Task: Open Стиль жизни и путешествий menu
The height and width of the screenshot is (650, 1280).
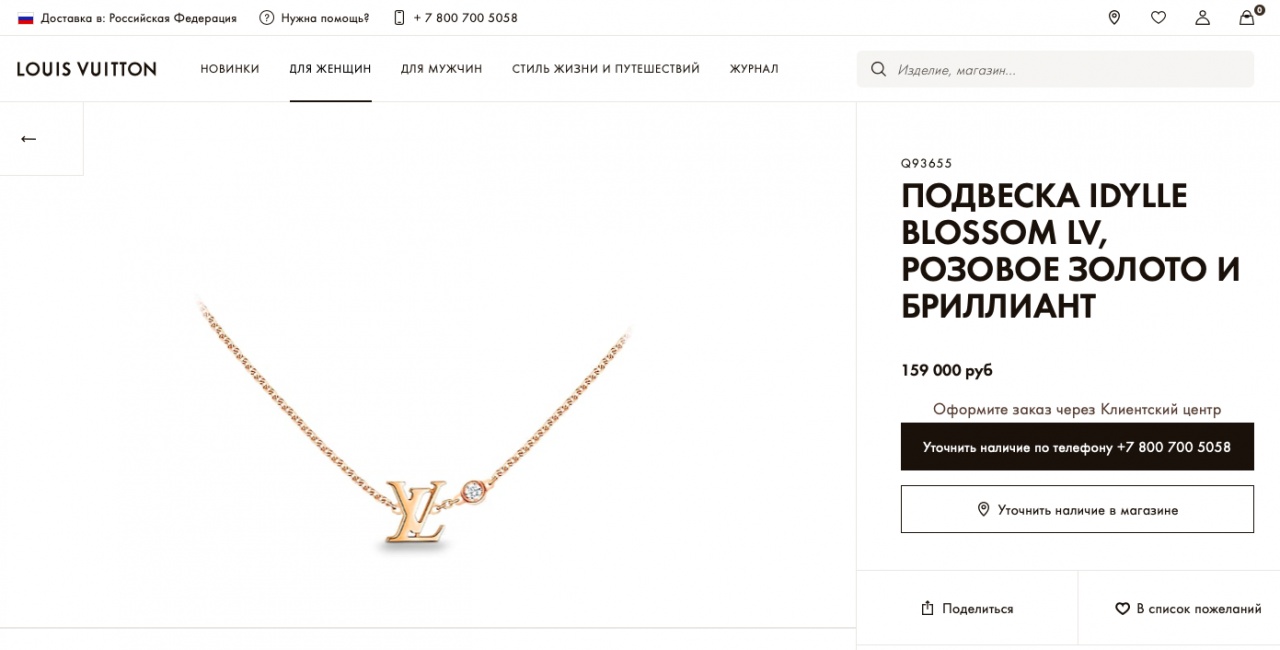Action: coord(605,69)
